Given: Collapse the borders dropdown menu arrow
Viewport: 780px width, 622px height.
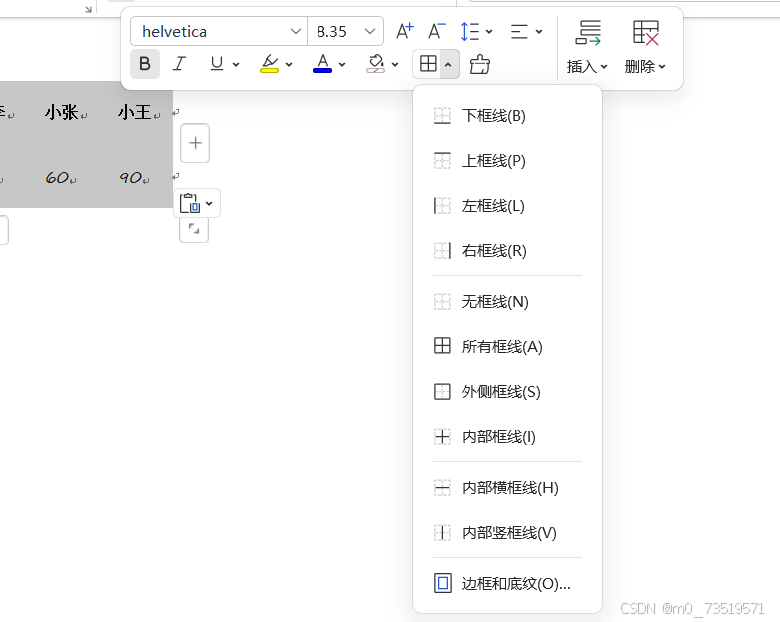Looking at the screenshot, I should click(x=449, y=64).
